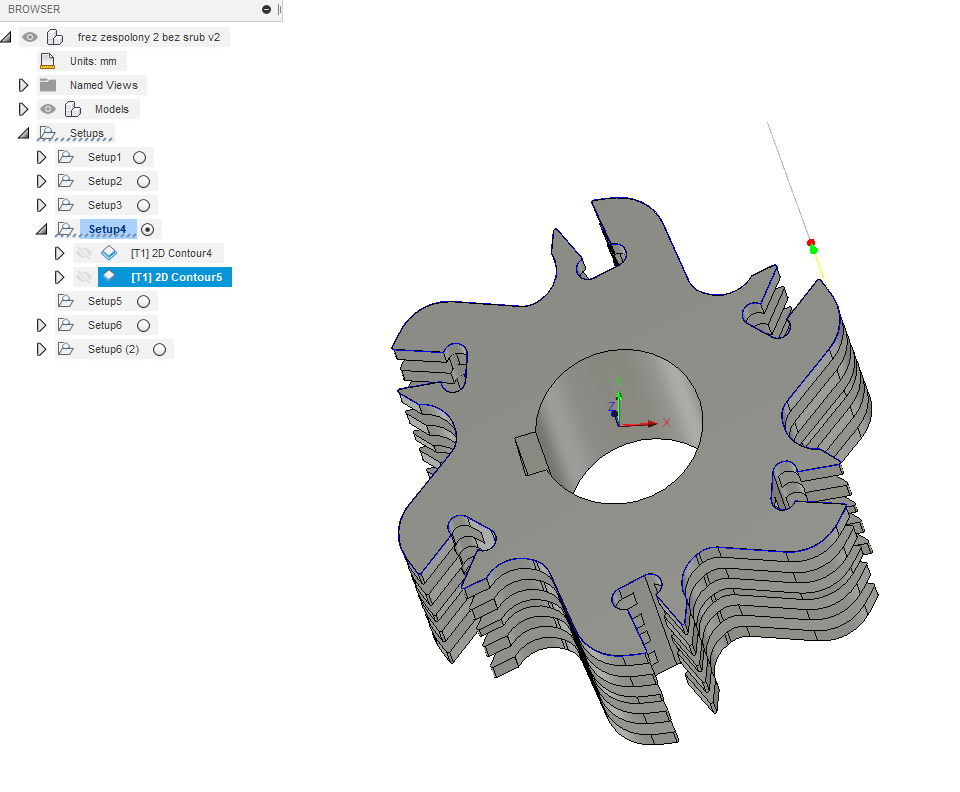The width and height of the screenshot is (960, 792).
Task: Click the Setups folder icon
Action: [48, 133]
